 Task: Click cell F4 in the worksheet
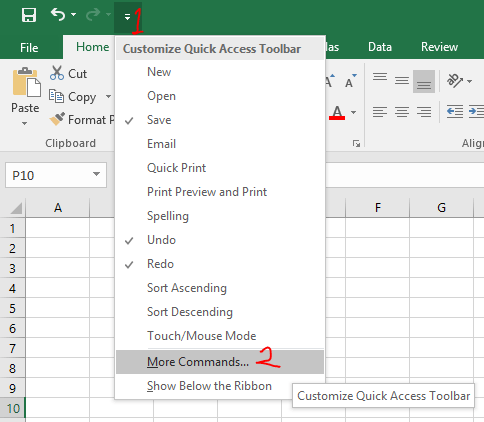pyautogui.click(x=378, y=288)
